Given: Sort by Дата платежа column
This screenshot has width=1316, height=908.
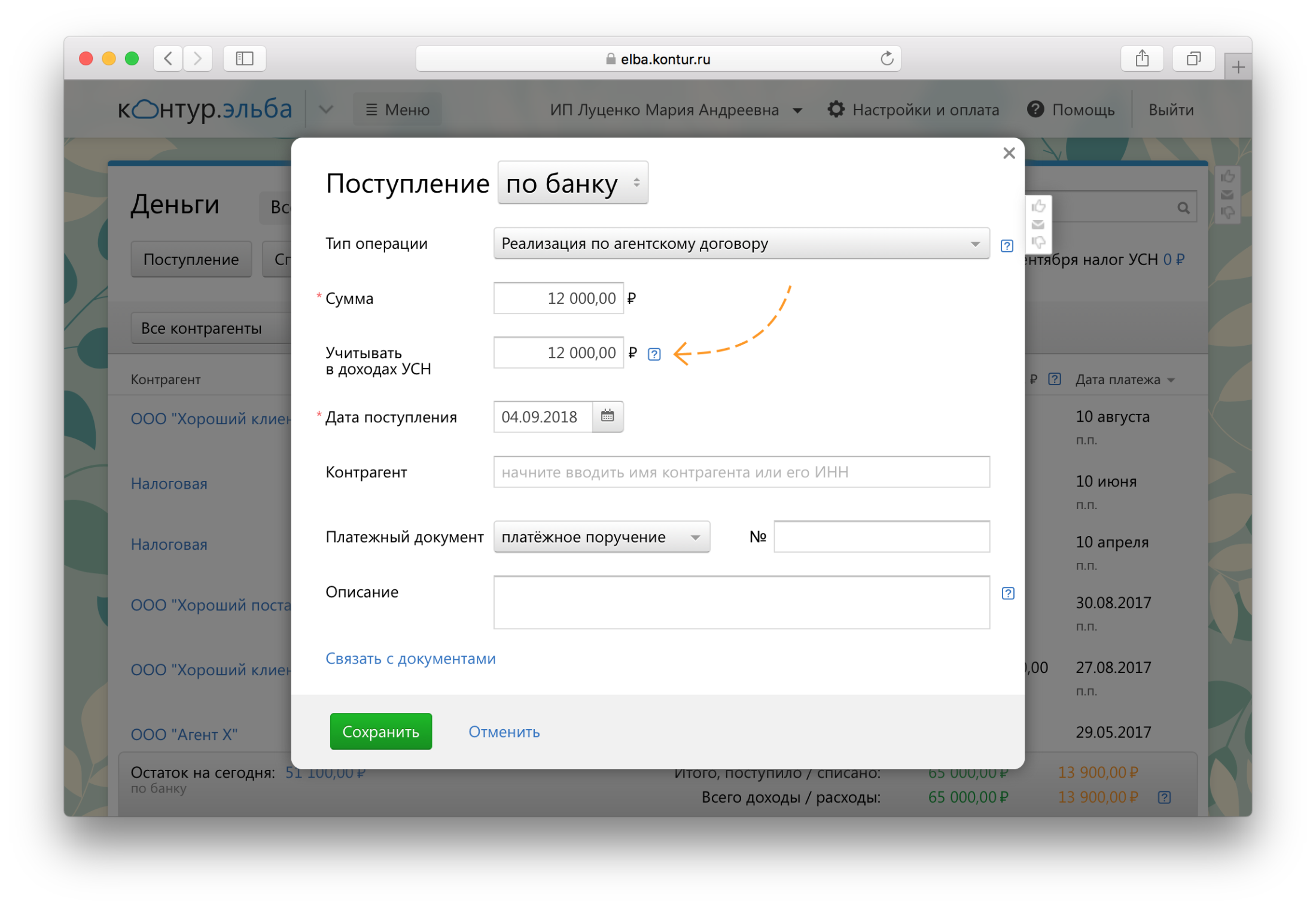Looking at the screenshot, I should click(1124, 379).
